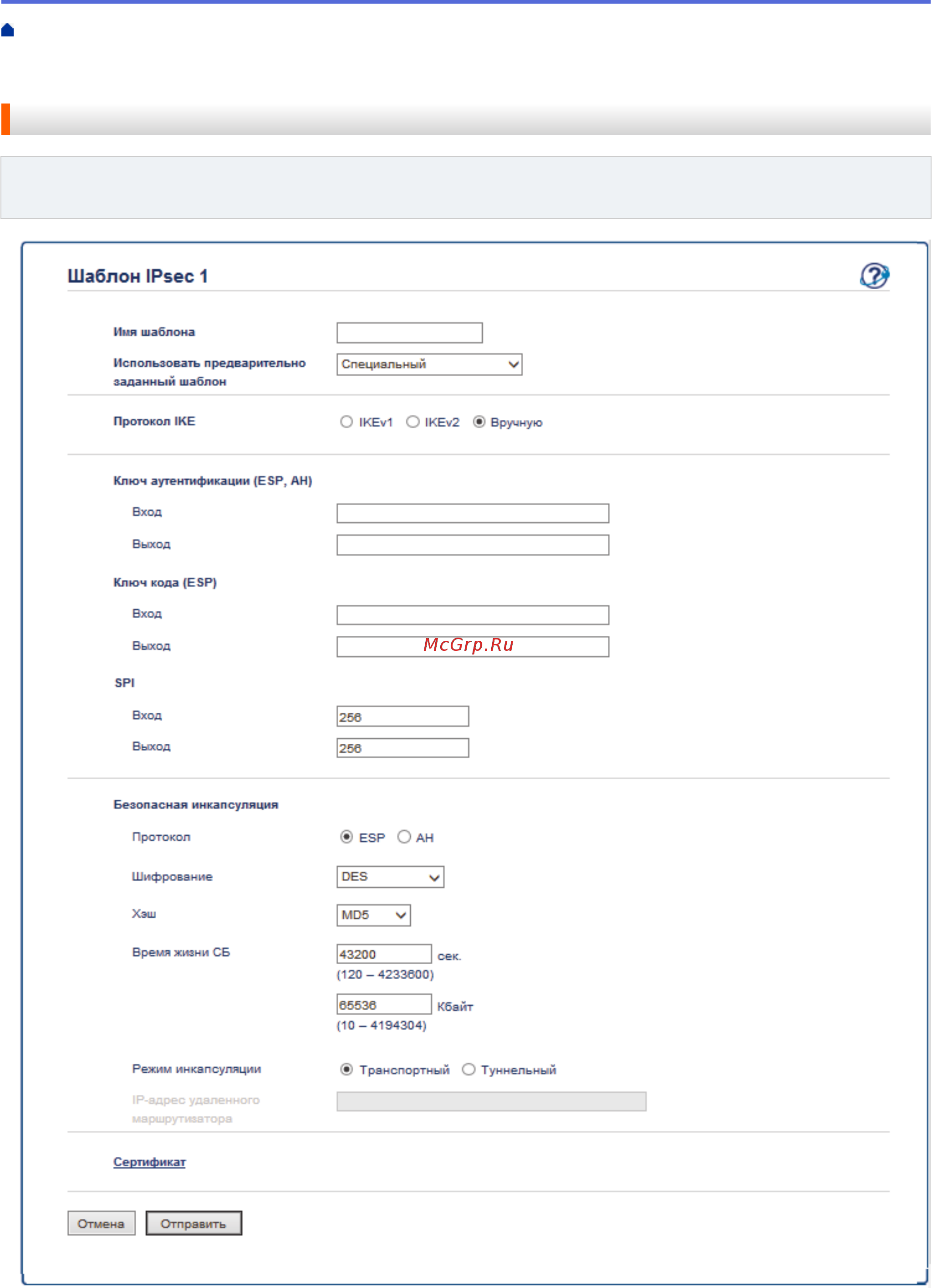
Task: Select ESP as encapsulation protocol
Action: [346, 837]
